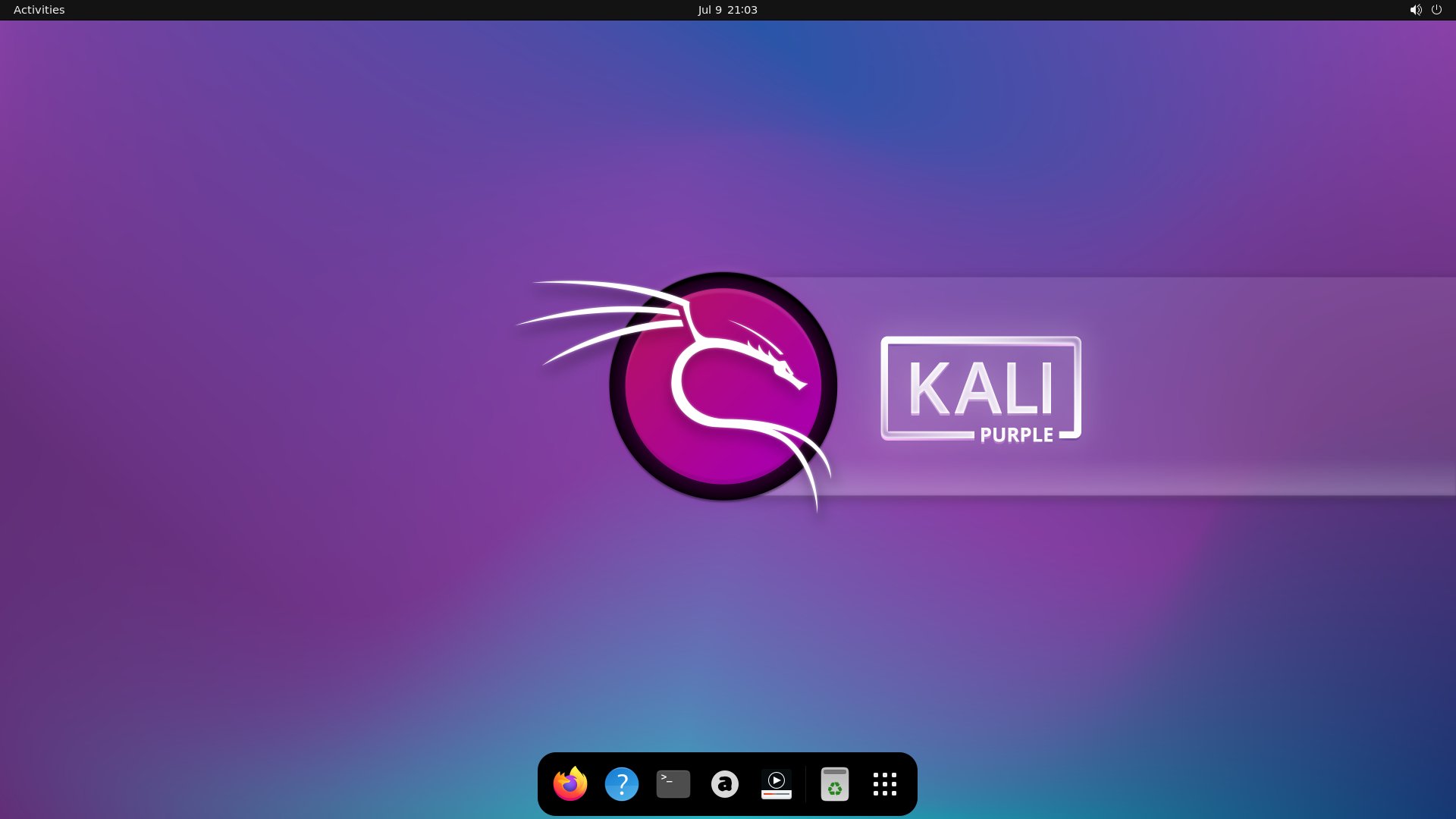This screenshot has height=819, width=1456.
Task: Click the "Jul 9" date text
Action: (710, 10)
